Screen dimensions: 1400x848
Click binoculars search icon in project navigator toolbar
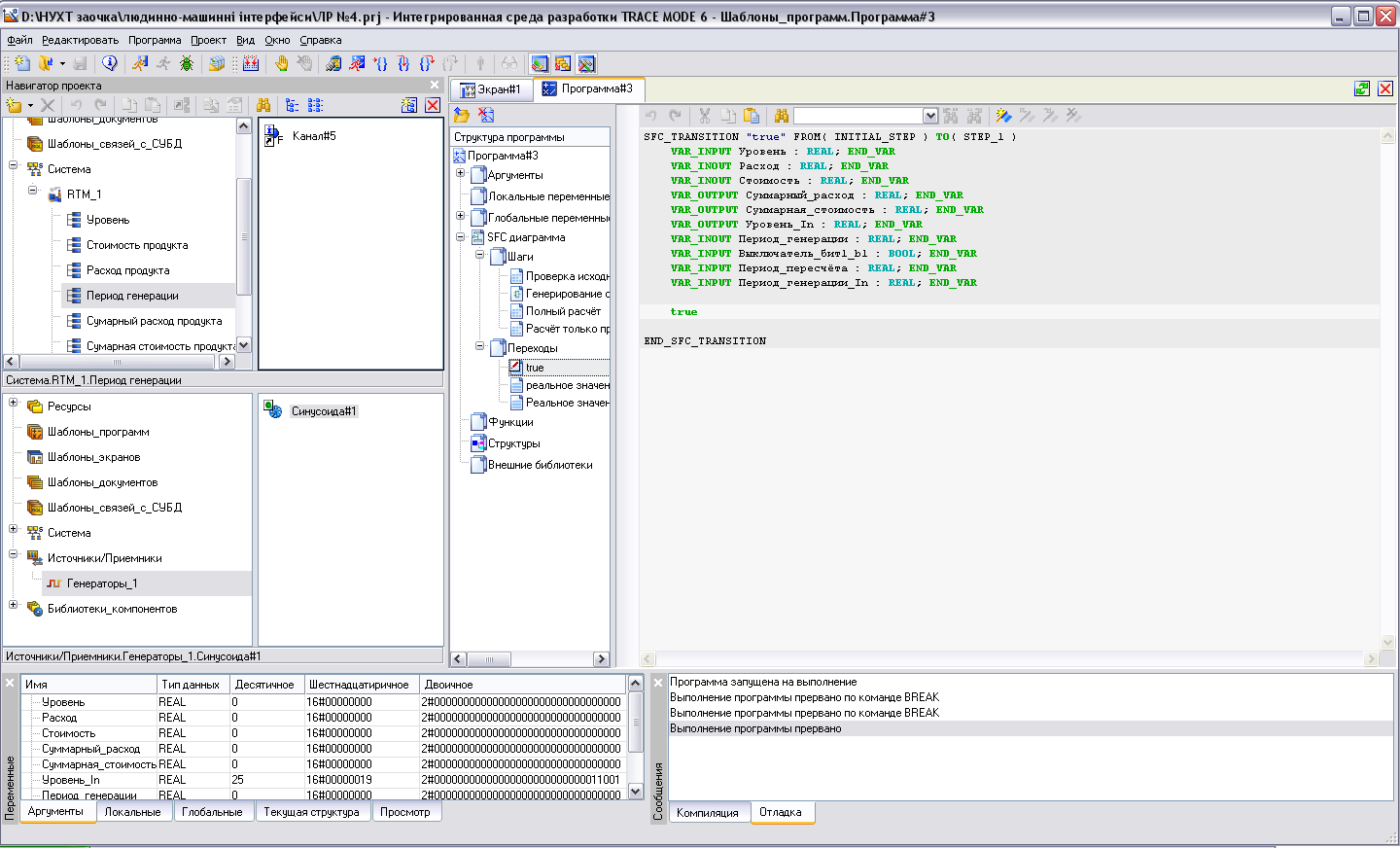(262, 105)
